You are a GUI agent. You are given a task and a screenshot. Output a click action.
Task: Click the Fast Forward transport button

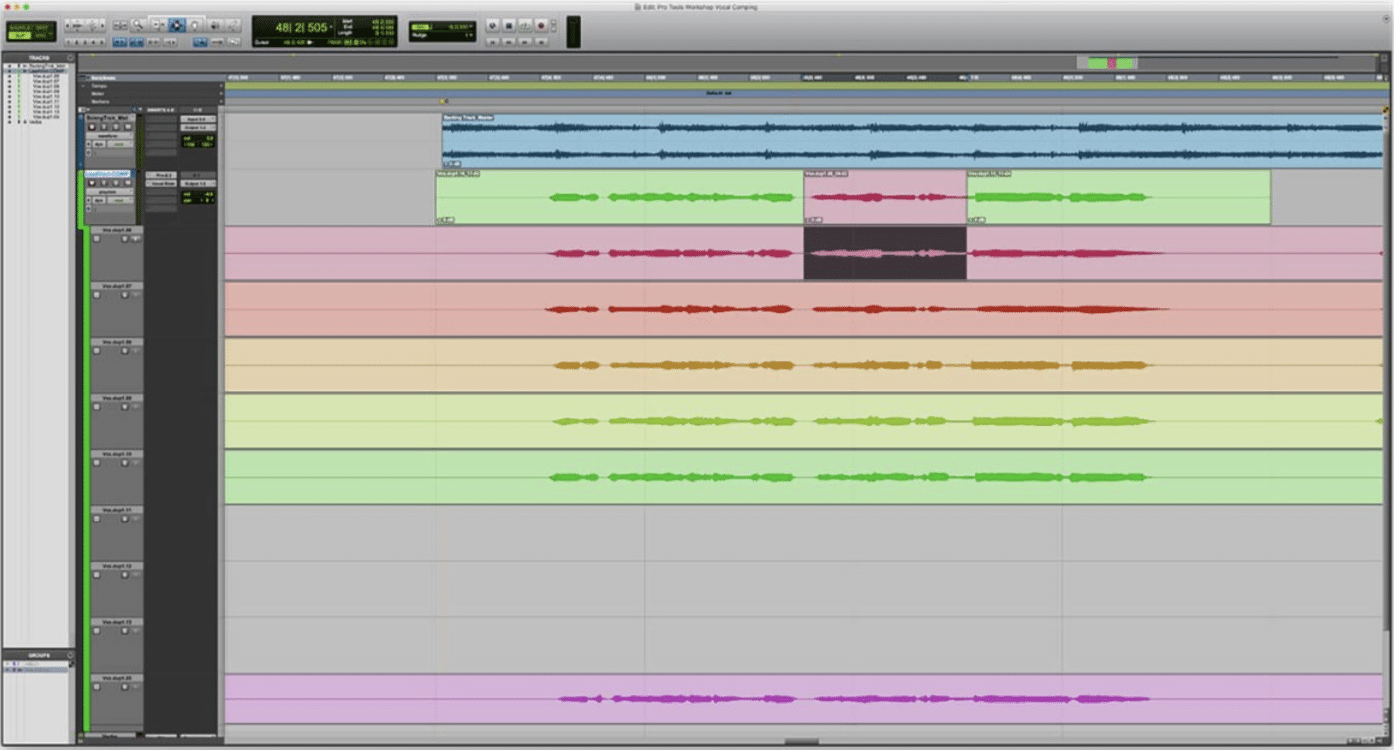(525, 42)
